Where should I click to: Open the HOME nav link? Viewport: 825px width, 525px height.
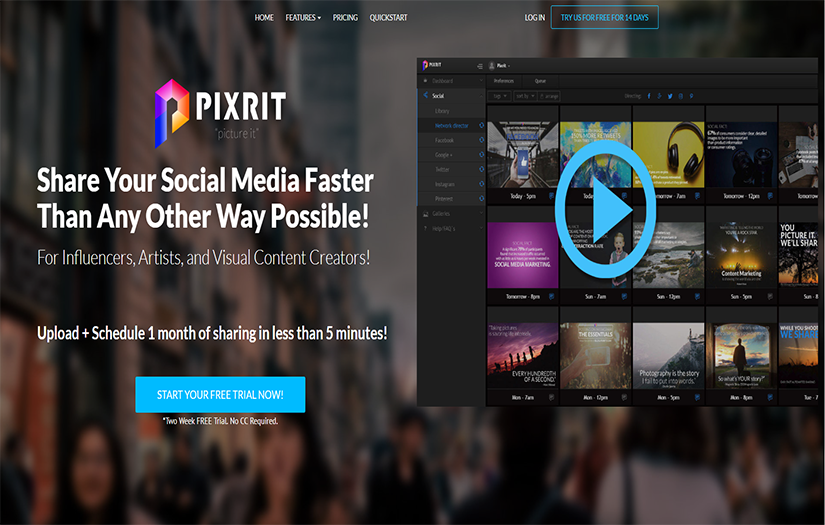(264, 17)
